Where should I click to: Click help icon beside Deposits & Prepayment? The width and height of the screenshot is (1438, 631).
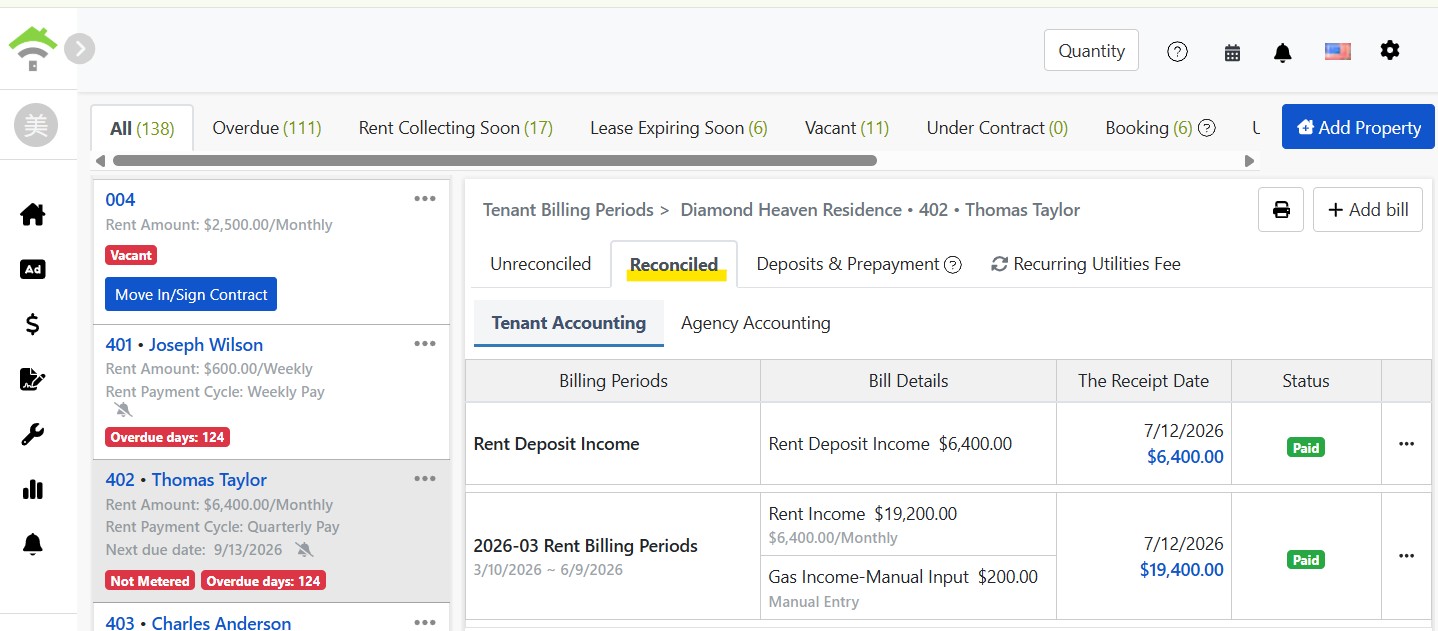pos(953,265)
